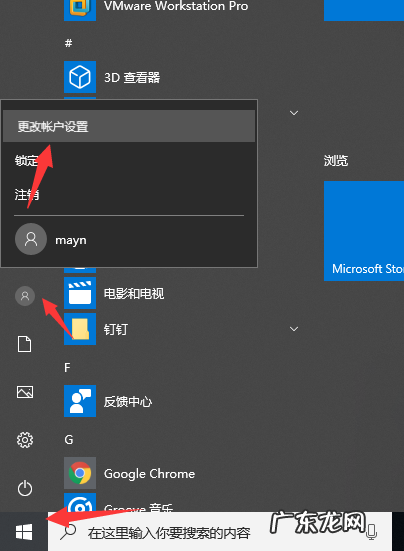Click the search magnifier icon in taskbar
Image resolution: width=404 pixels, height=551 pixels.
(x=68, y=532)
